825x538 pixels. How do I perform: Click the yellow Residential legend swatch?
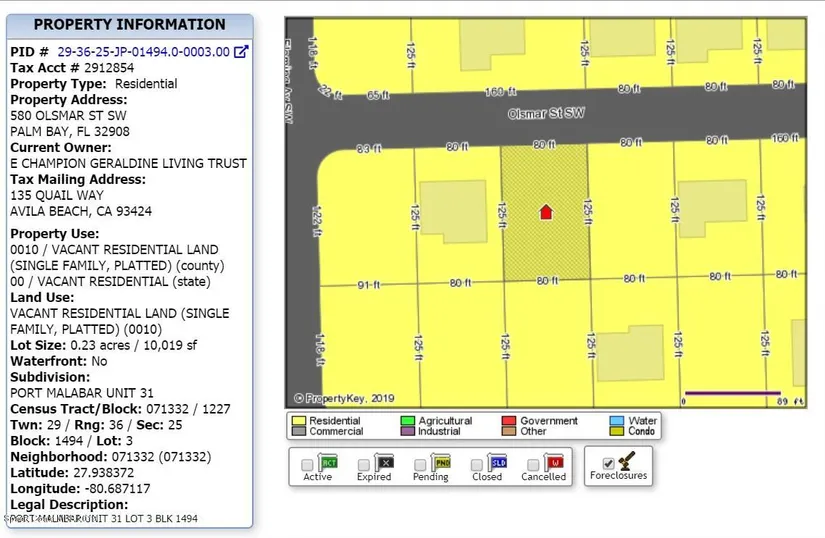pos(297,421)
